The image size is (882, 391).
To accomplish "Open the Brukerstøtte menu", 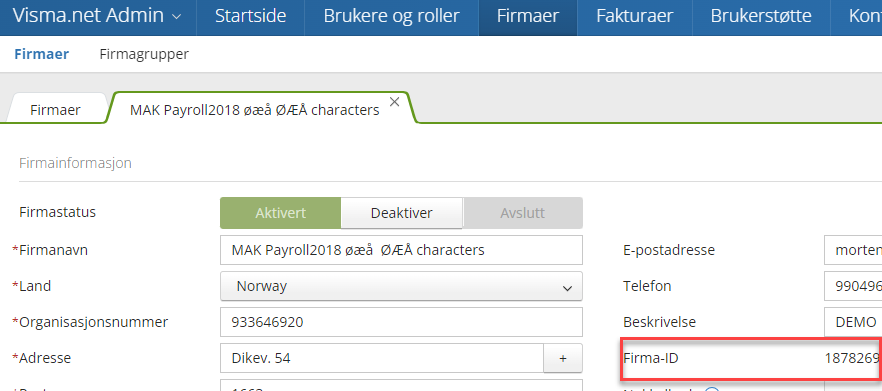I will pos(761,16).
